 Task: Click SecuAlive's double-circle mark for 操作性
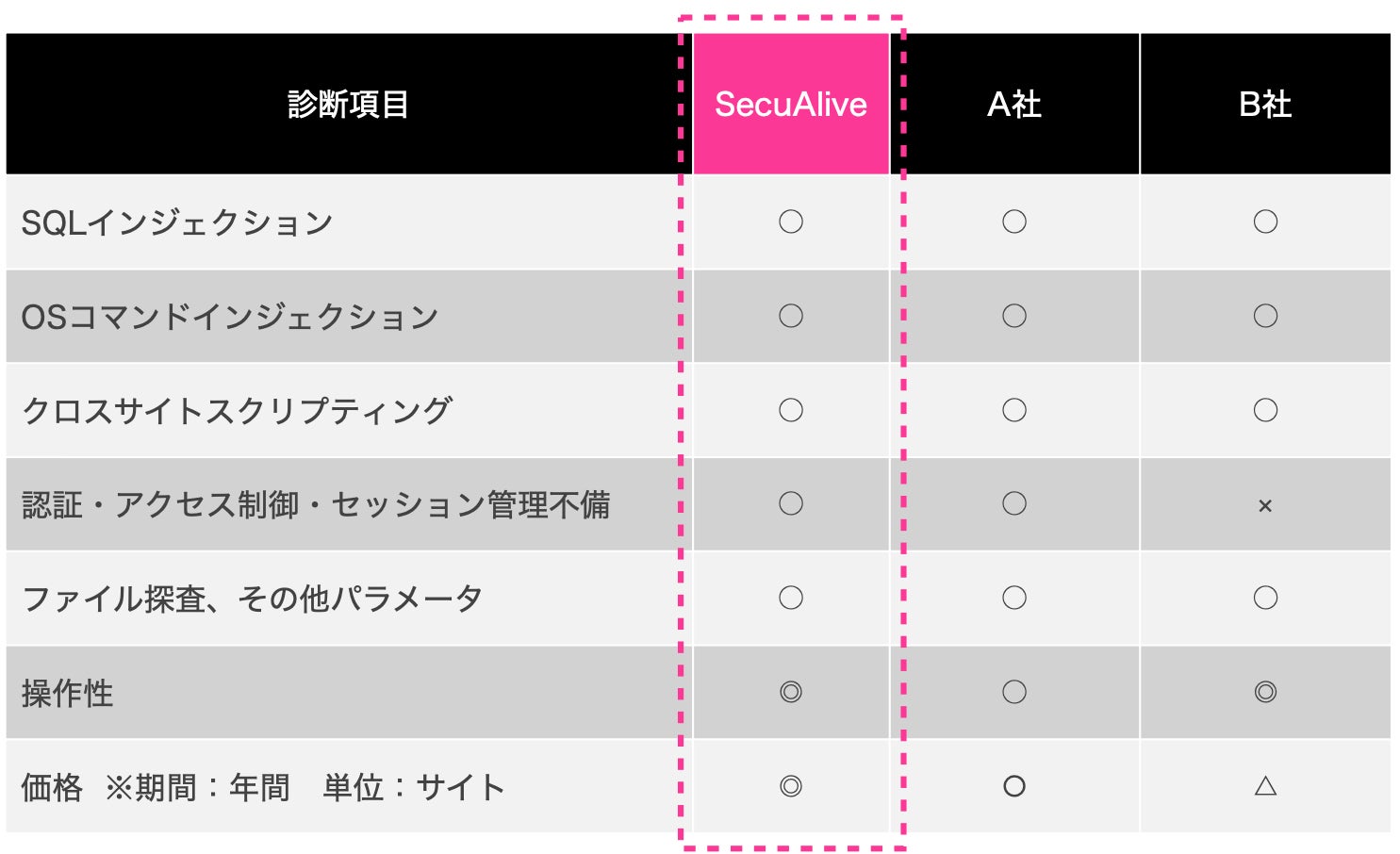pyautogui.click(x=790, y=692)
